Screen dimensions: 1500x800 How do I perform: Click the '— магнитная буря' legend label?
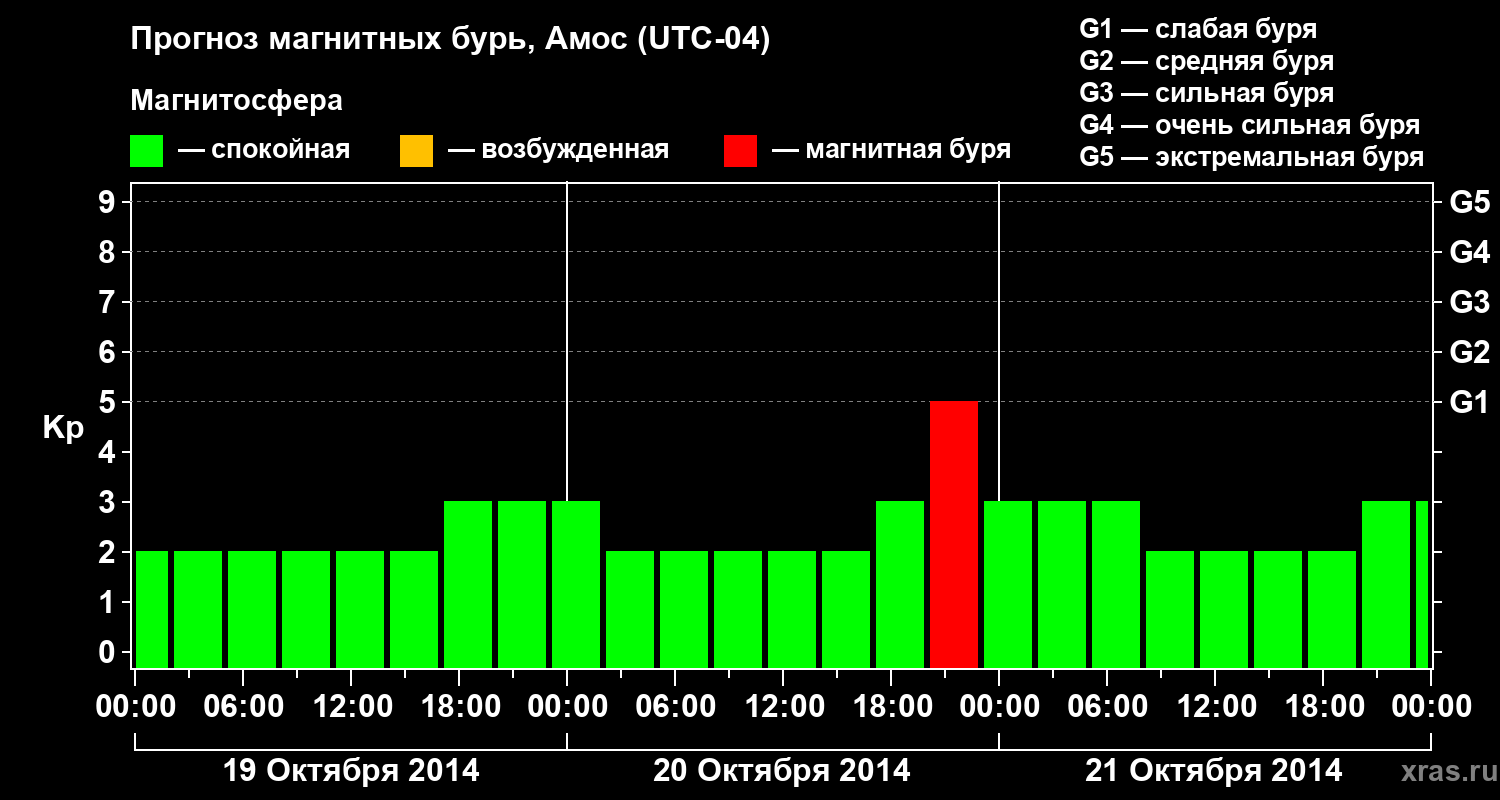coord(892,150)
